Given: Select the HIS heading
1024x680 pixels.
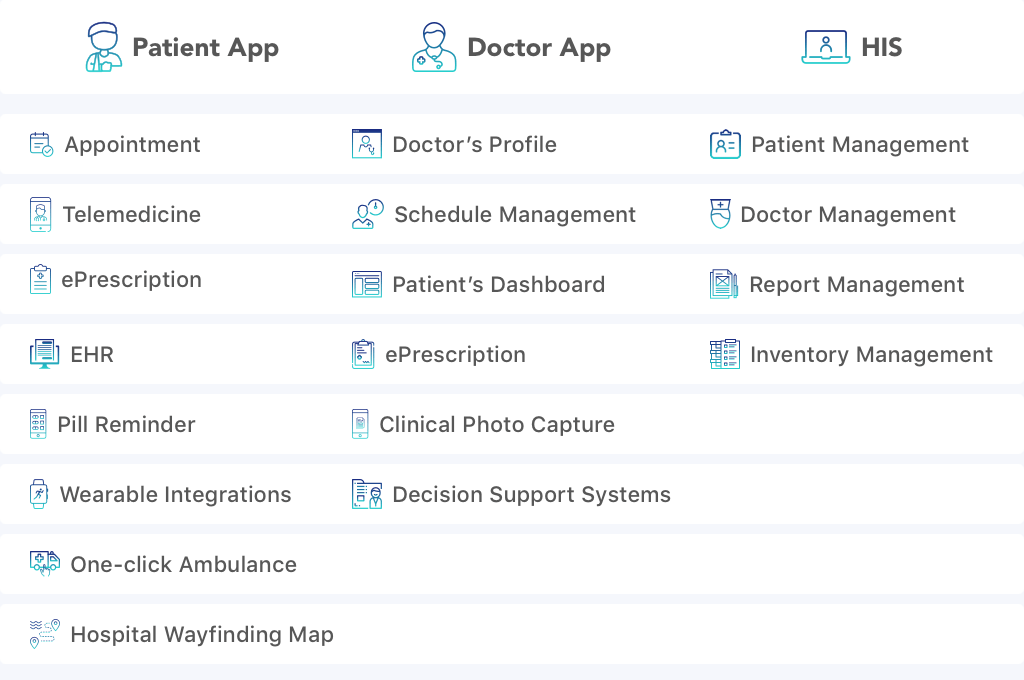Looking at the screenshot, I should [x=881, y=47].
